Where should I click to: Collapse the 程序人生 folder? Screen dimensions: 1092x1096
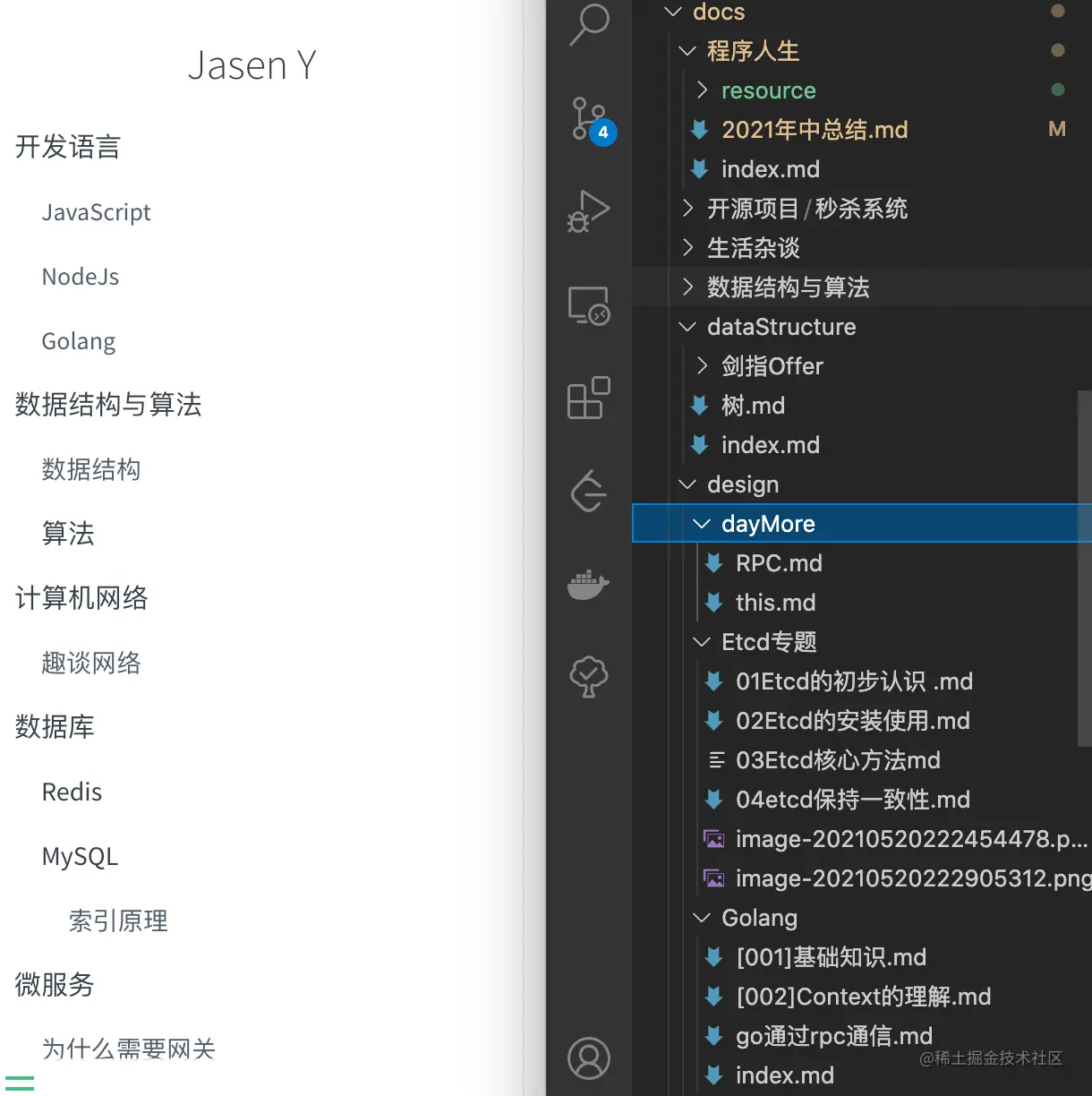tap(687, 51)
